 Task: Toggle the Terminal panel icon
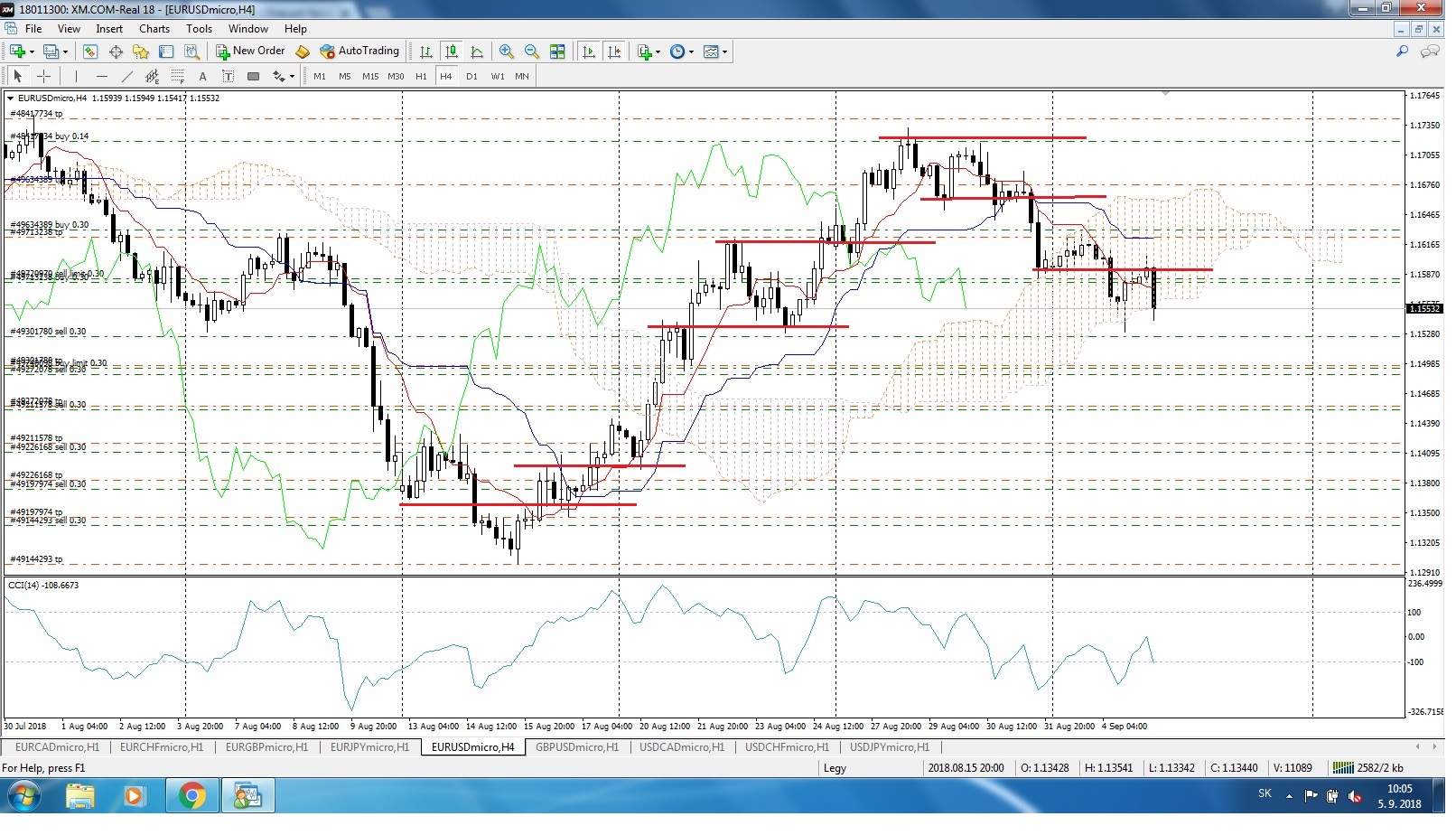[166, 52]
